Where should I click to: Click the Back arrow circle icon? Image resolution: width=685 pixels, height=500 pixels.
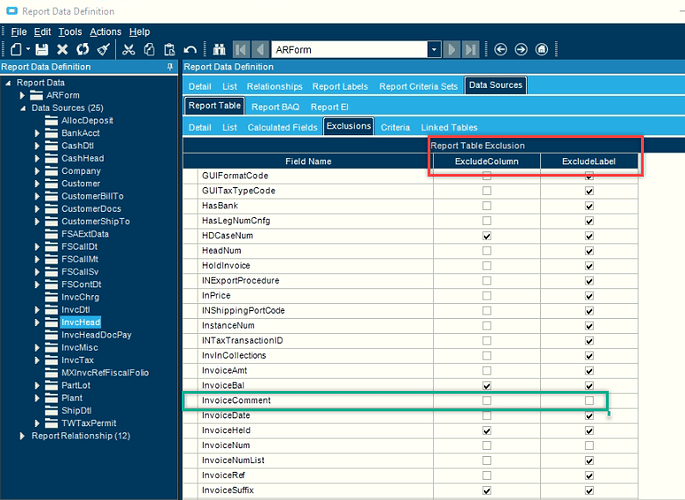(x=499, y=49)
